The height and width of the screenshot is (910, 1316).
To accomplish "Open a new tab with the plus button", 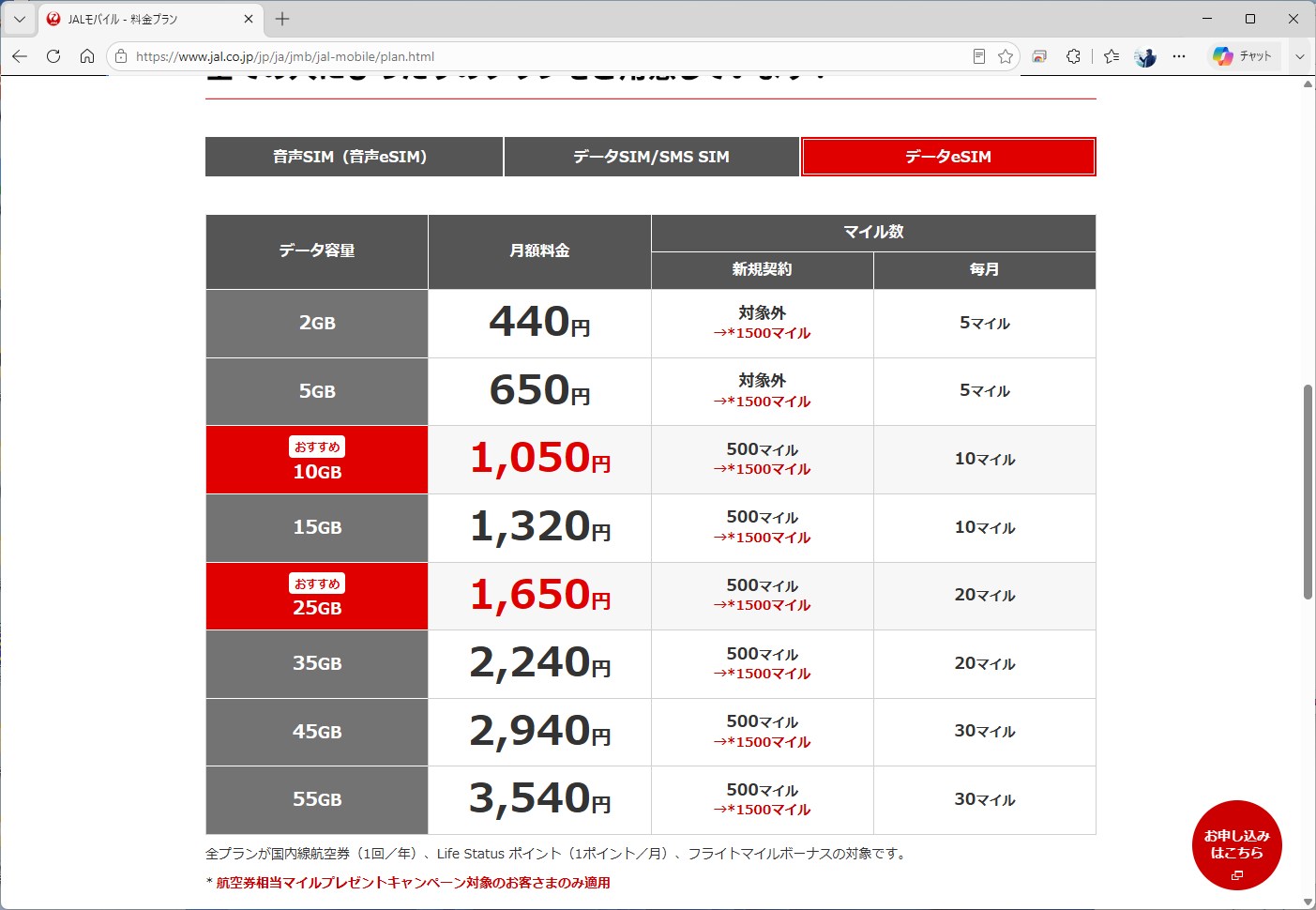I will click(282, 19).
